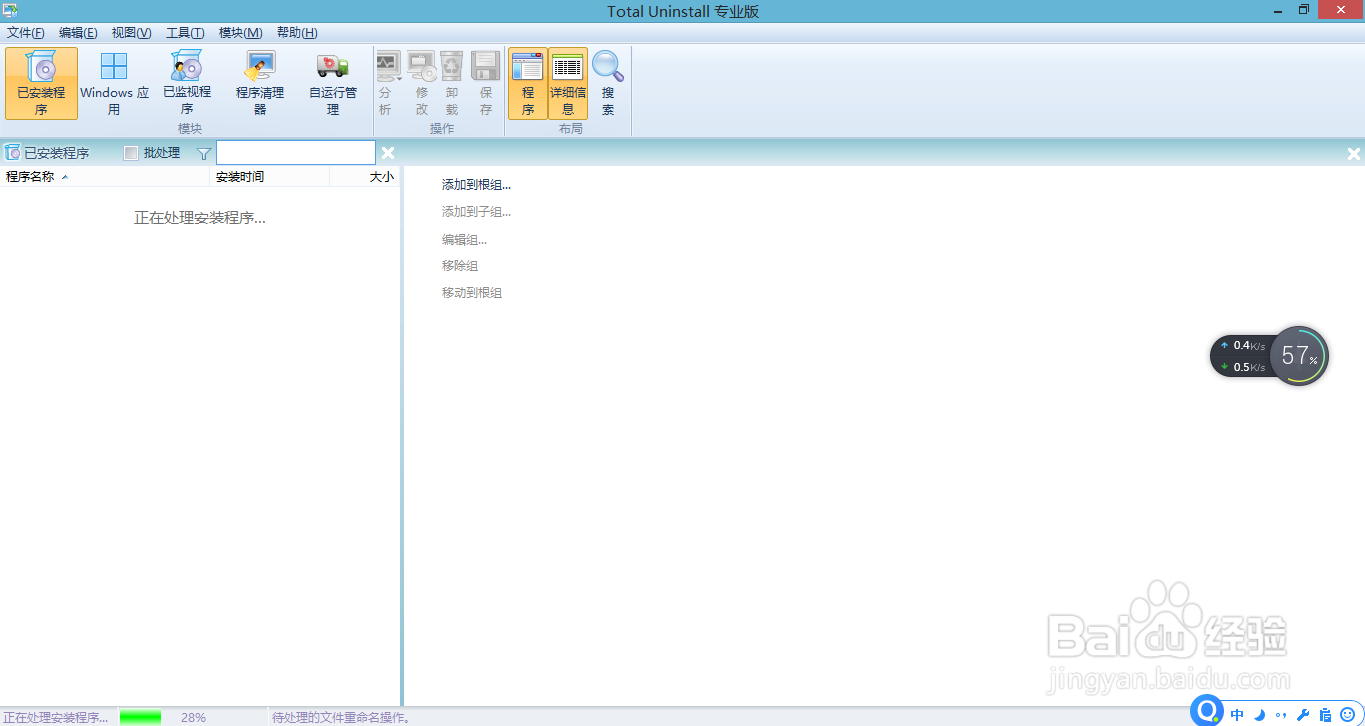Click the filter funnel icon
The height and width of the screenshot is (726, 1365).
[204, 153]
